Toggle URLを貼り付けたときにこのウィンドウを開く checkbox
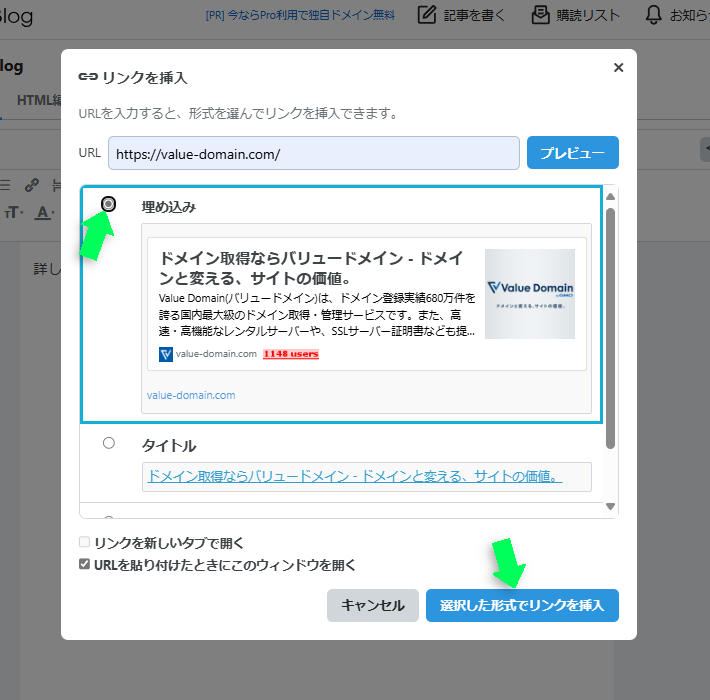Image resolution: width=710 pixels, height=700 pixels. click(84, 564)
